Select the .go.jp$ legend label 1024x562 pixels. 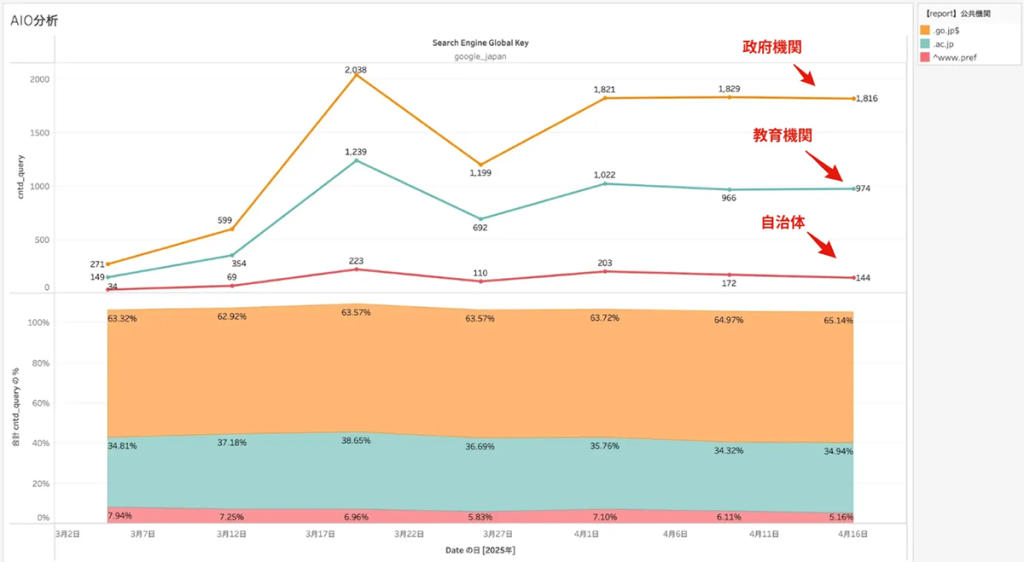(945, 30)
